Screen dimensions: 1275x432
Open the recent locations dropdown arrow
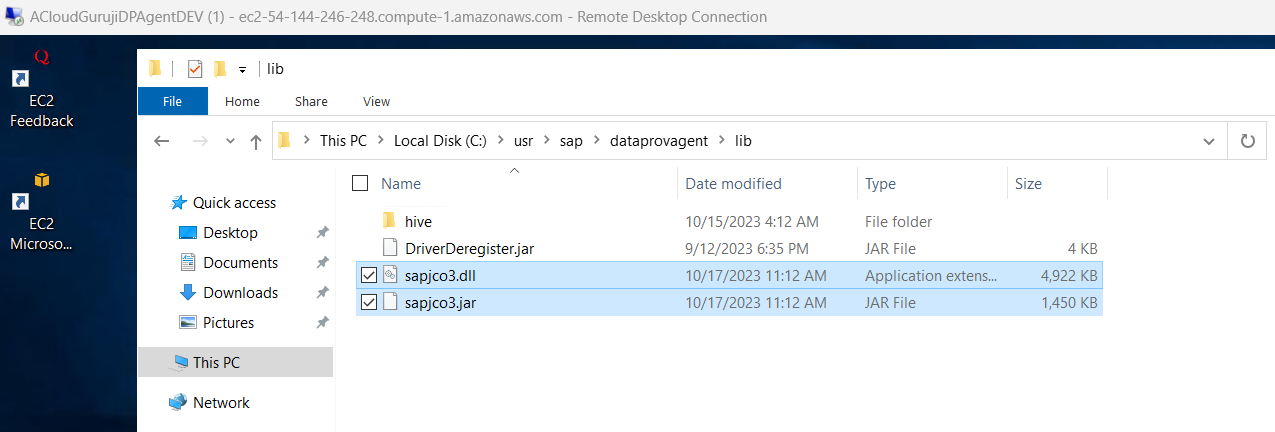231,141
